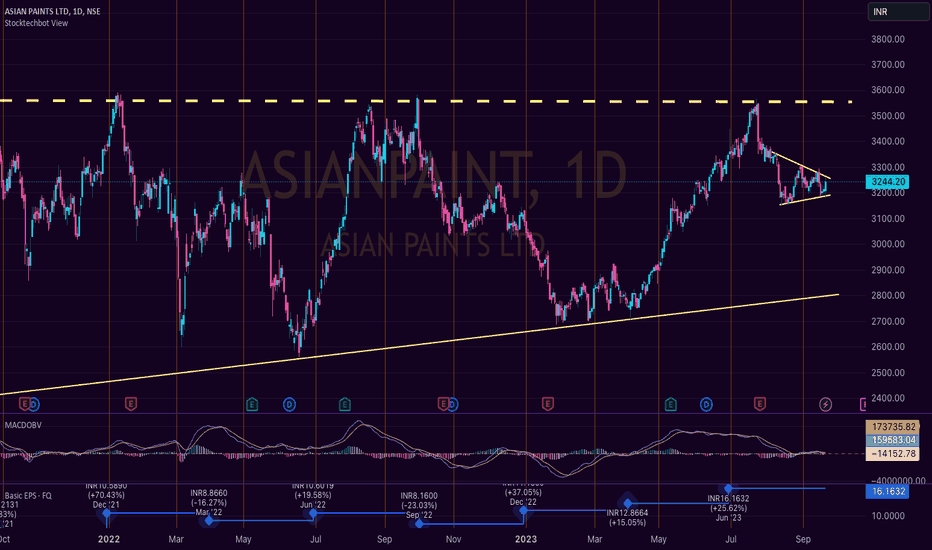Click the teal earnings marker below May 2022
Screen dimensions: 932x550
252,405
